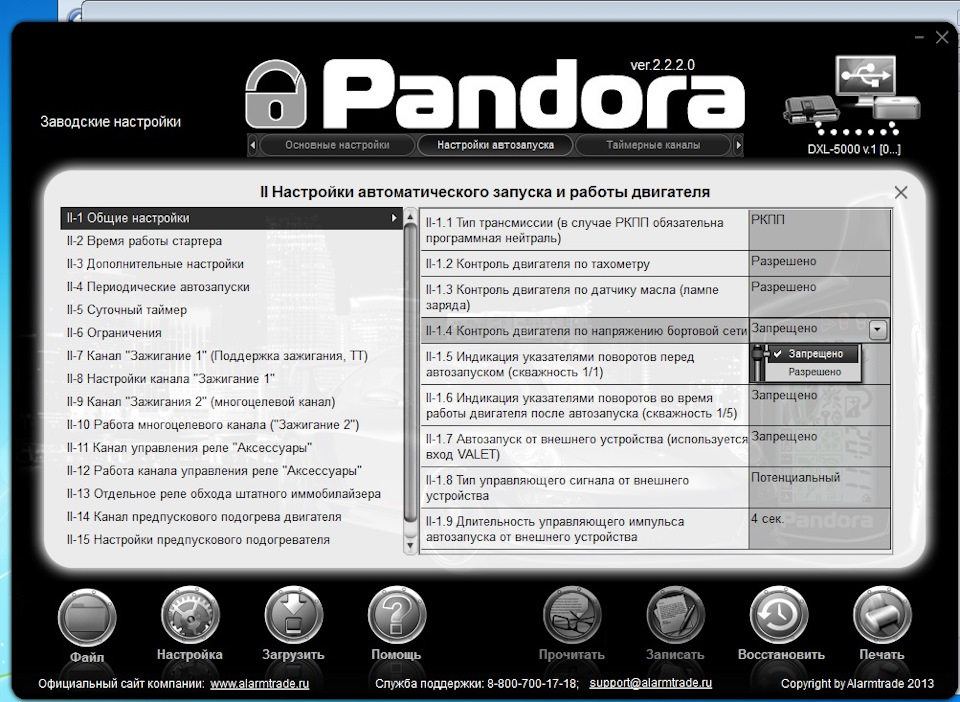Click the Загрузить download icon
This screenshot has height=702, width=960.
(293, 616)
